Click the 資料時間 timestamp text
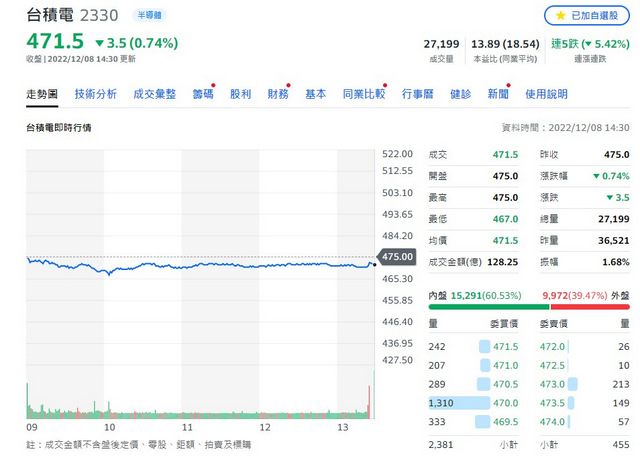Screen dimensions: 640x458 566,128
